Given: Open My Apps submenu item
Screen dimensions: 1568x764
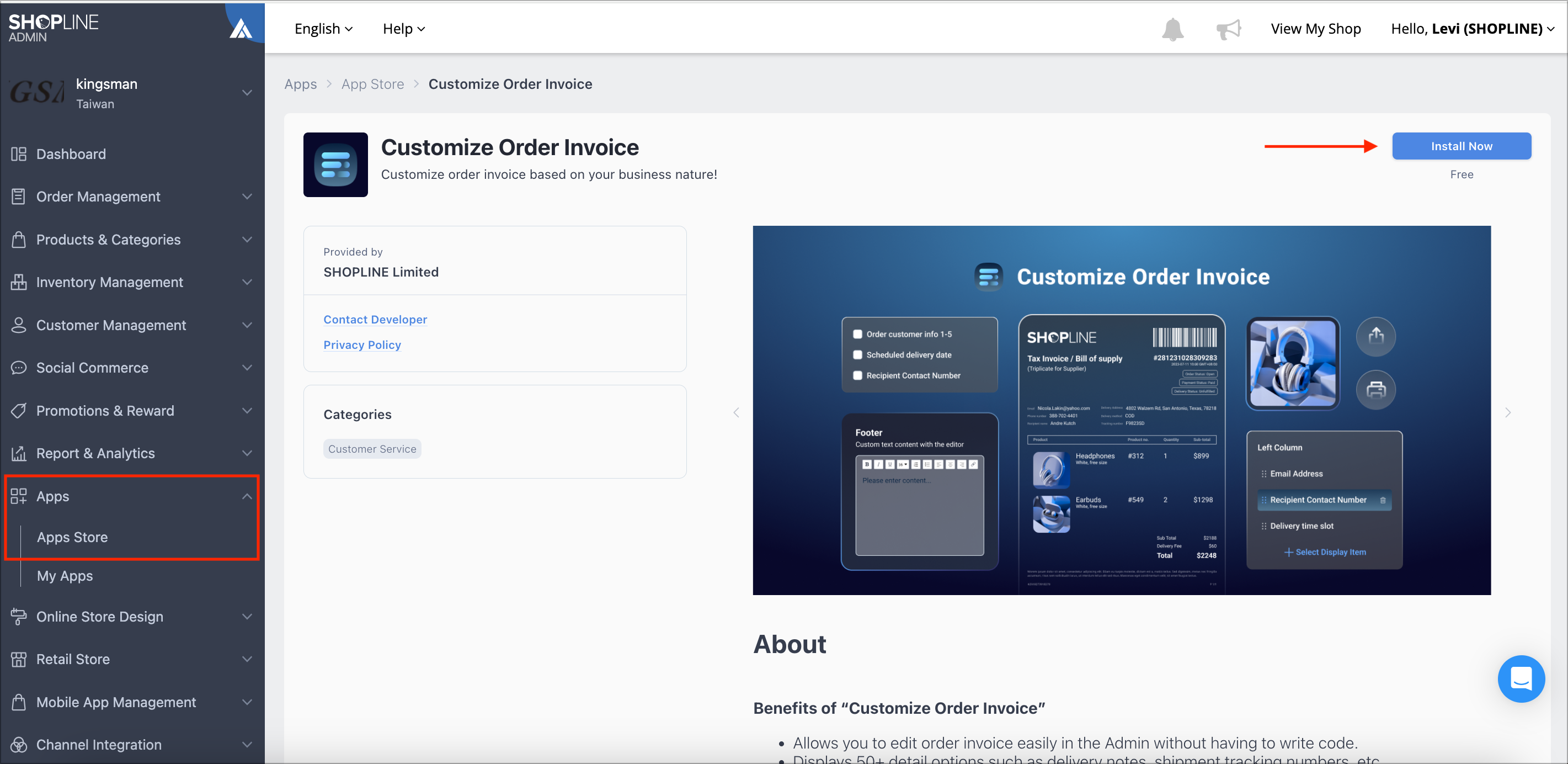Looking at the screenshot, I should point(65,576).
